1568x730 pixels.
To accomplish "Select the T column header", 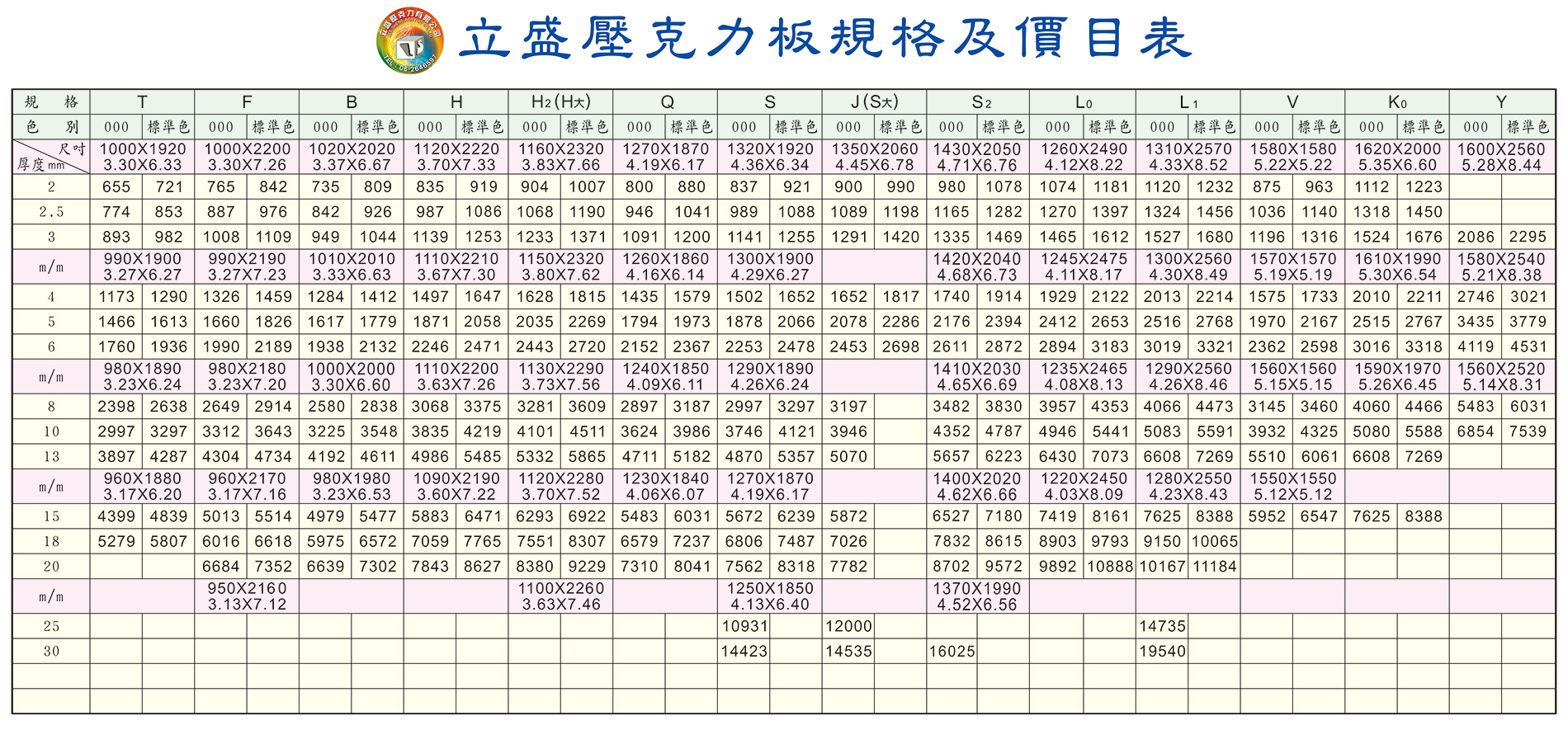I will coord(142,101).
